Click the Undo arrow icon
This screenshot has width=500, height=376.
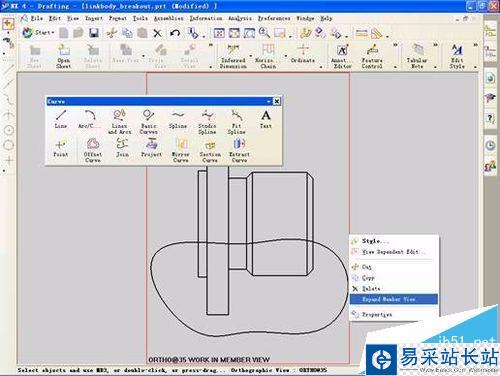tap(175, 33)
